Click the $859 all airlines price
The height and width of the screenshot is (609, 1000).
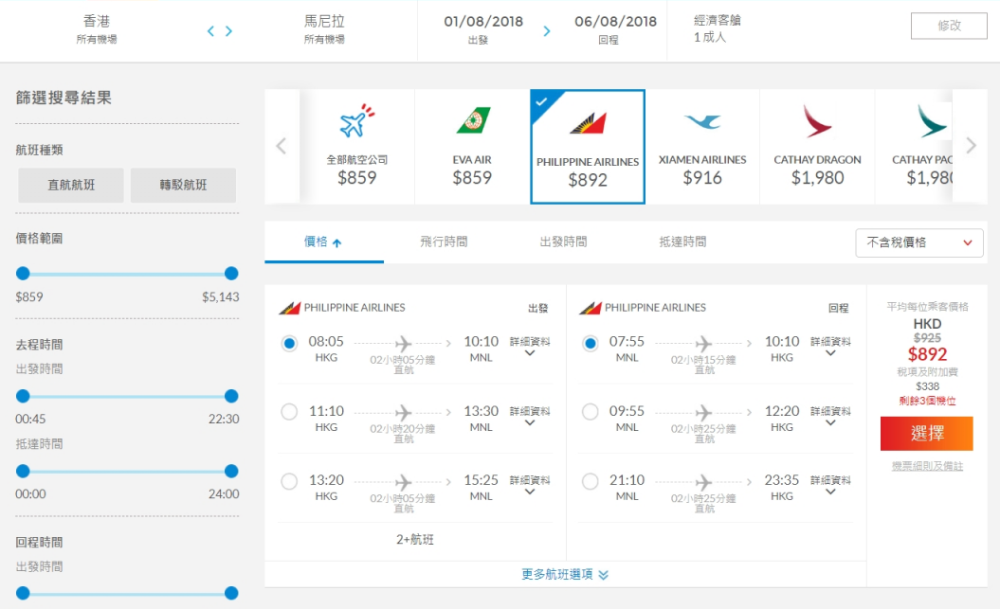tap(357, 177)
